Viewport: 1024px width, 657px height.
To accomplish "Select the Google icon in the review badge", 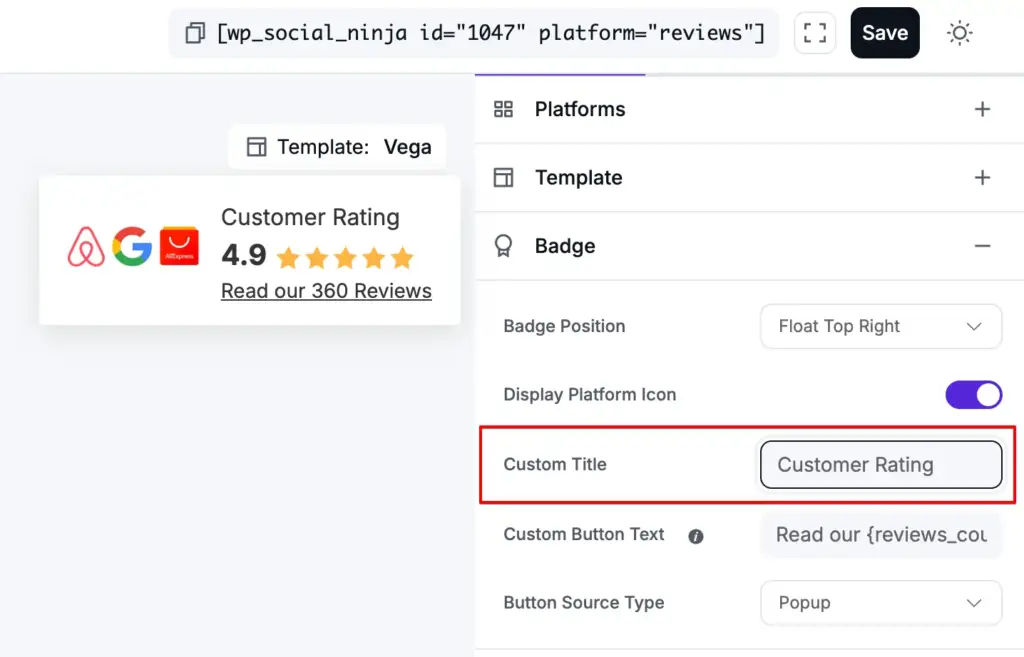I will [x=131, y=246].
